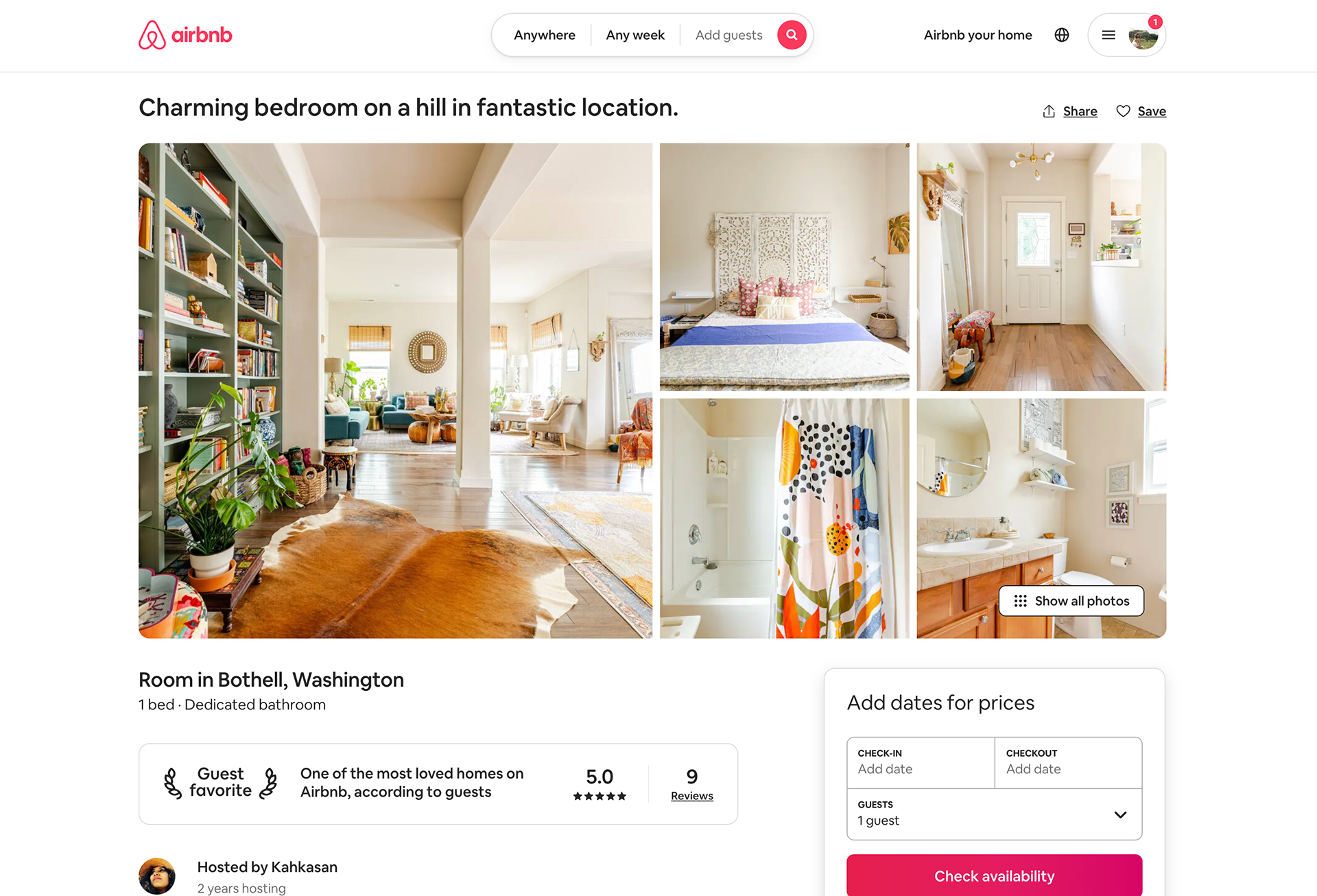Image resolution: width=1317 pixels, height=896 pixels.
Task: Click the Airbnb logo
Action: (x=185, y=35)
